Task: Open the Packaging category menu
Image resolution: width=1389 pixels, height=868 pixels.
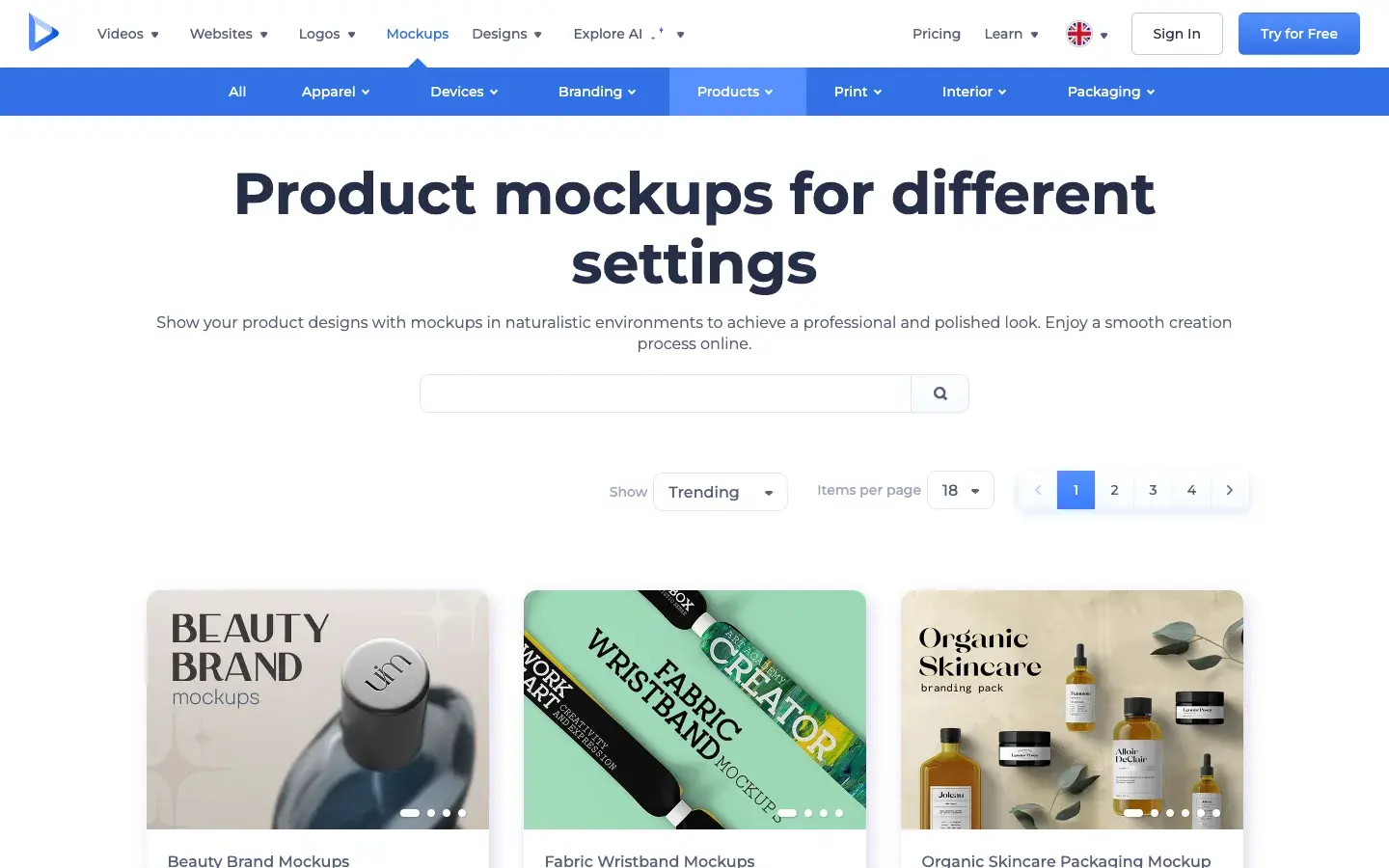Action: (x=1110, y=92)
